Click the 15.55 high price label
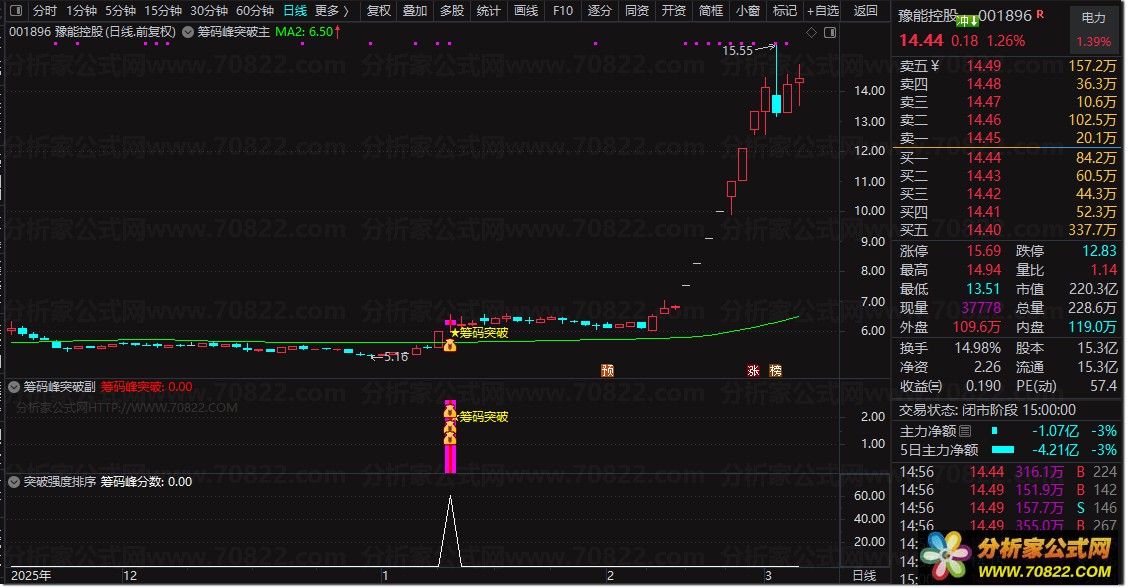The width and height of the screenshot is (1128, 588). [737, 50]
